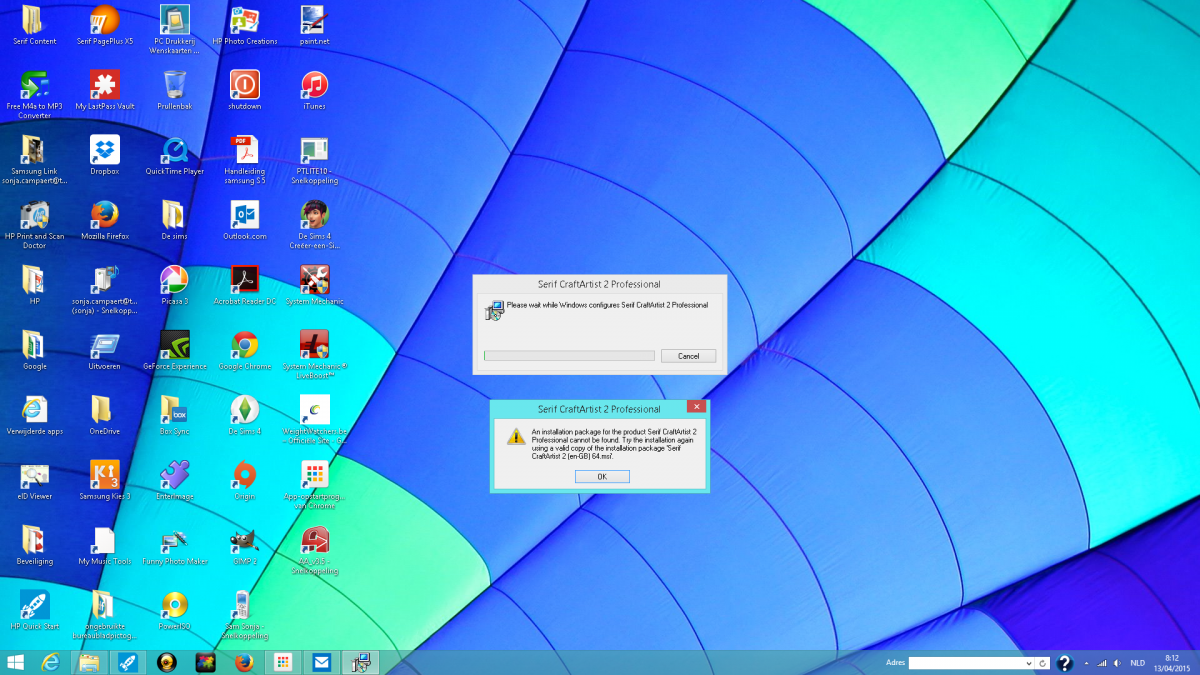This screenshot has height=675, width=1200.
Task: Click the taskbar Adres input field
Action: (966, 663)
